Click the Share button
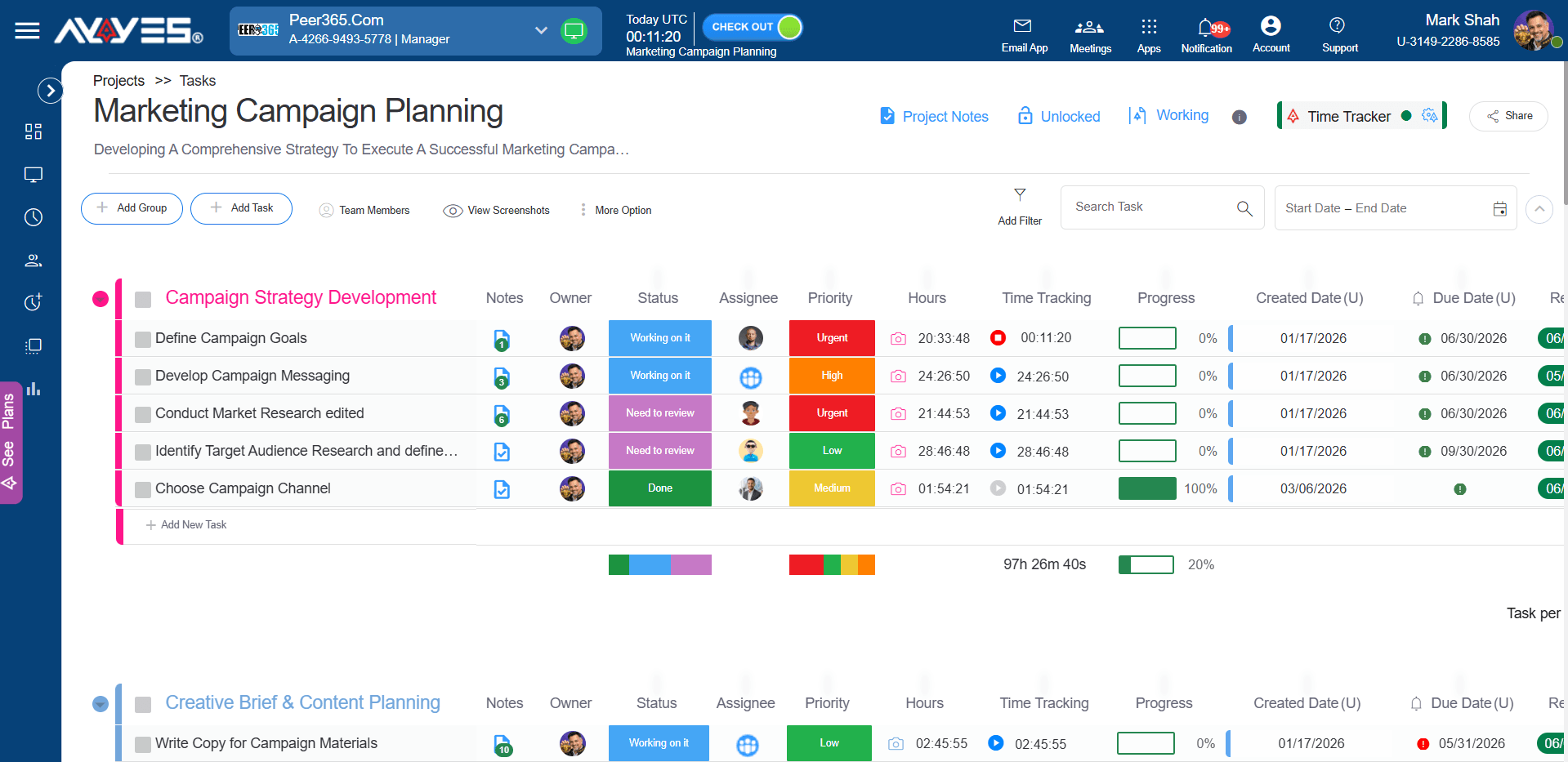 click(x=1508, y=116)
